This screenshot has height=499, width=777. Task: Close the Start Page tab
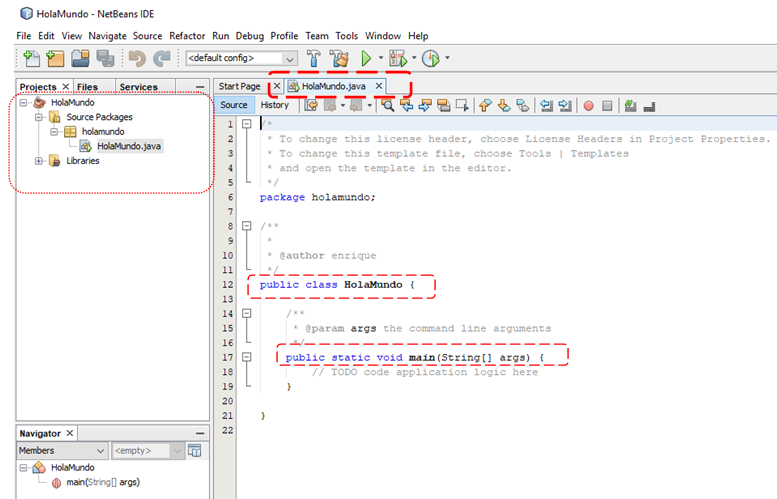click(x=277, y=86)
